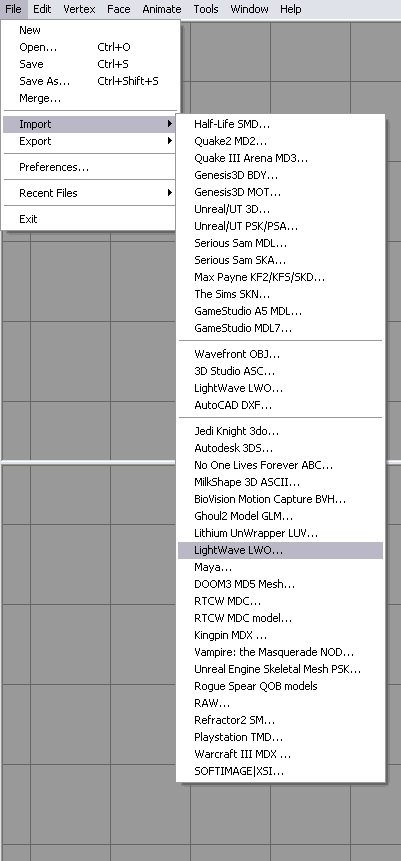Open the Animate menu
This screenshot has width=401, height=861.
[161, 9]
